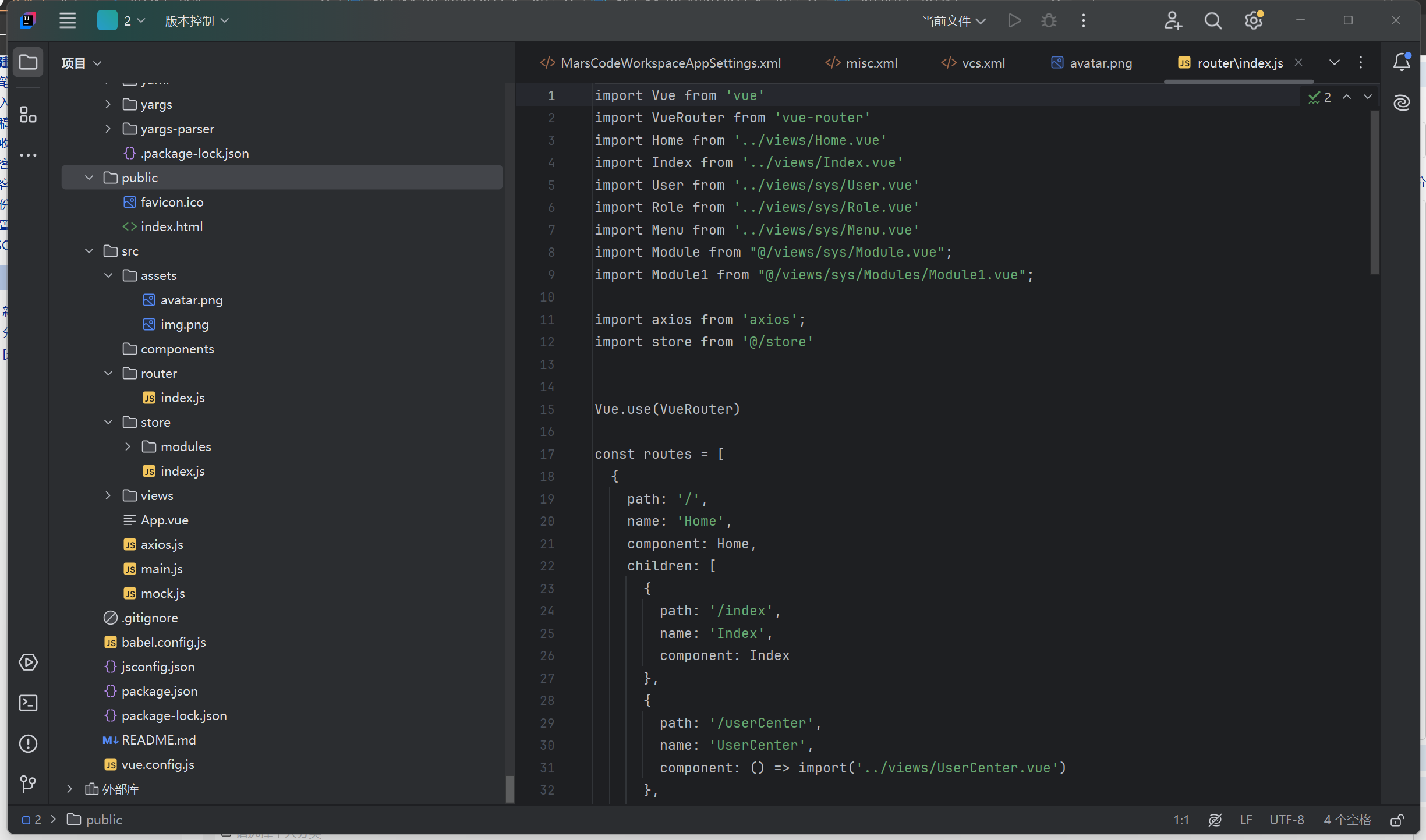
Task: Click the LF line separator widget
Action: [1245, 820]
